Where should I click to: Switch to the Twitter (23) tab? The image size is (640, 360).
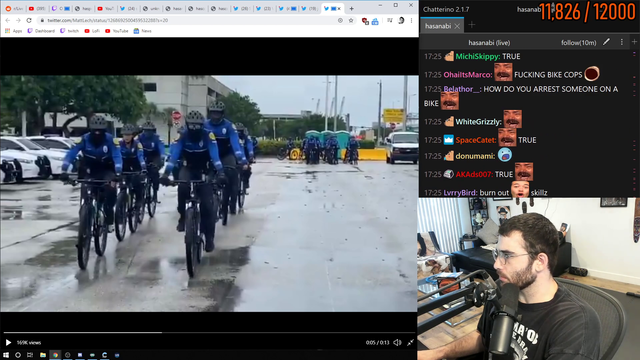tap(264, 8)
